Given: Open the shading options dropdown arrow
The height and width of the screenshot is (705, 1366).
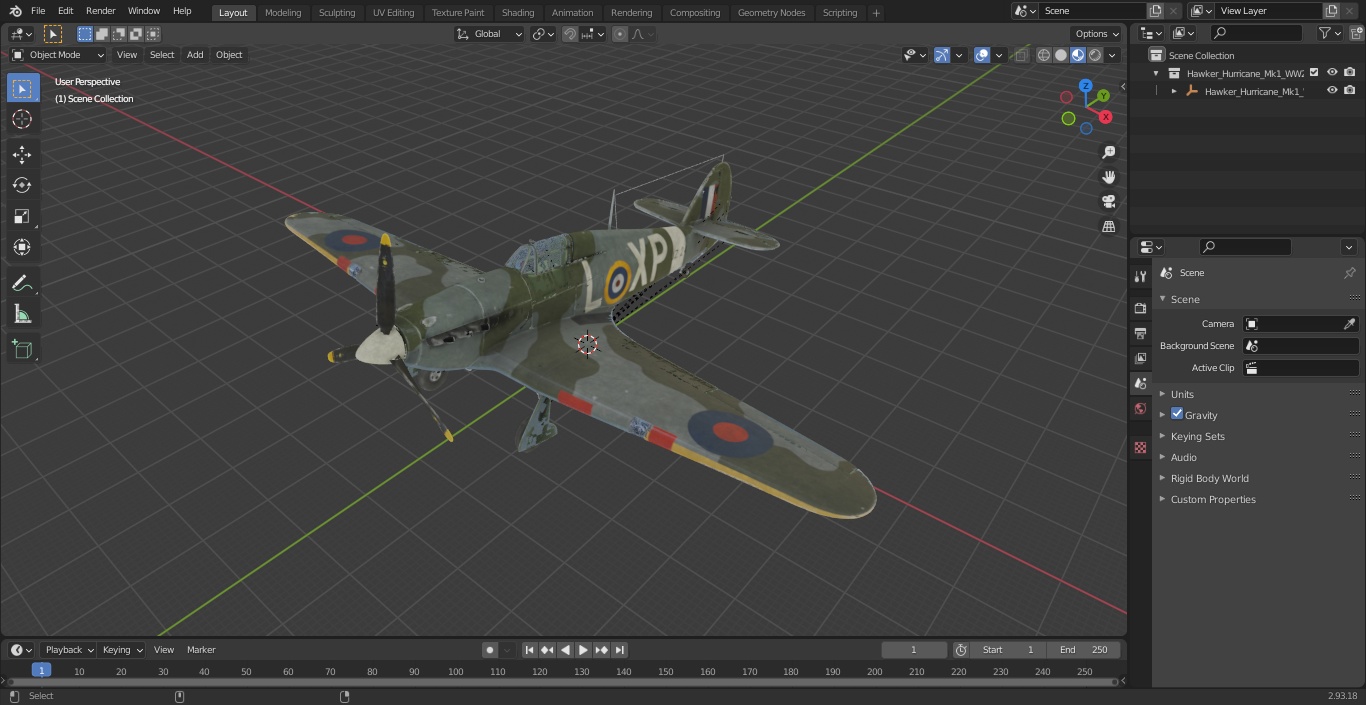Looking at the screenshot, I should click(1112, 55).
